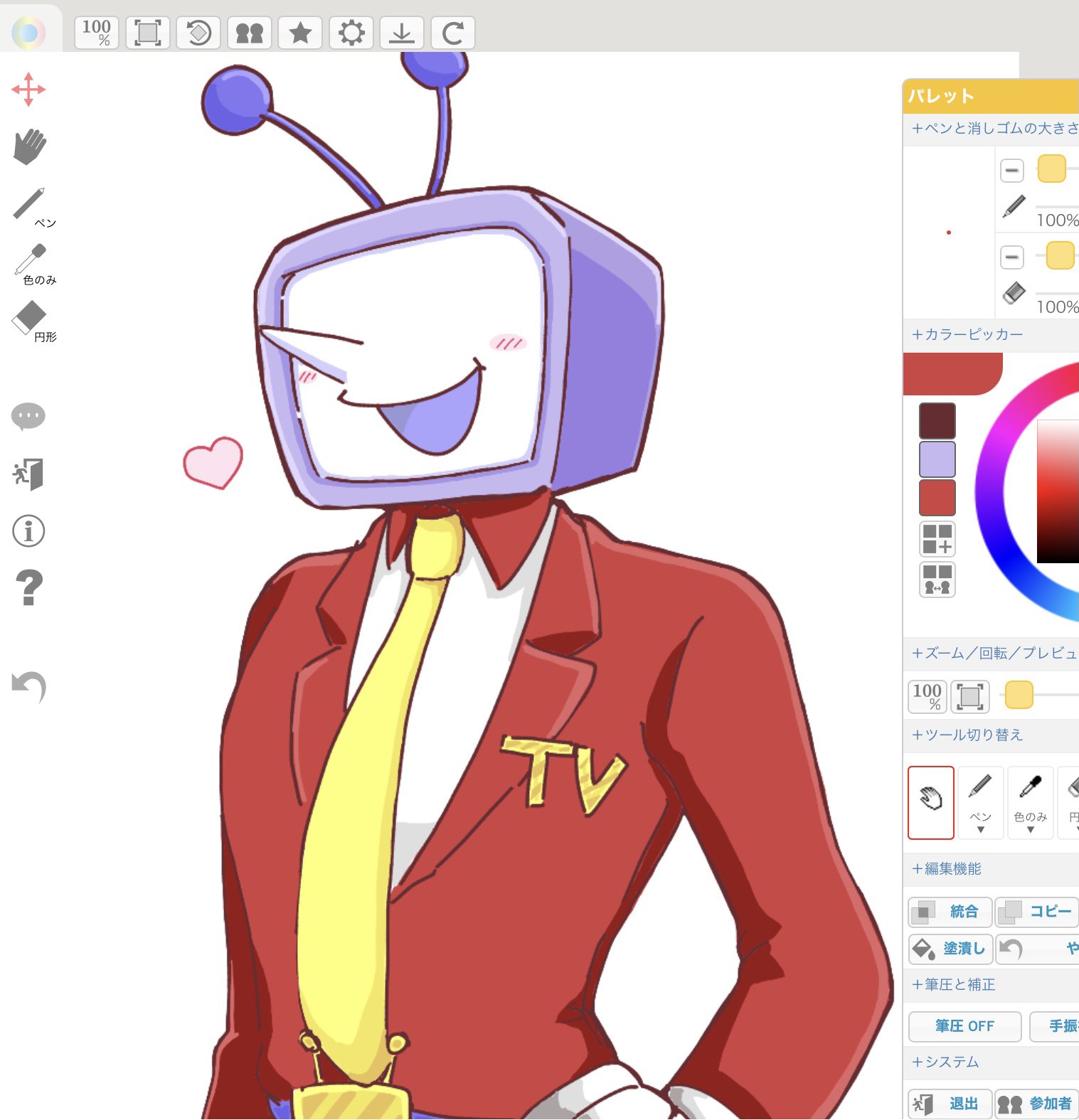Image resolution: width=1079 pixels, height=1120 pixels.
Task: Click the eraser size slider handle
Action: [1060, 255]
